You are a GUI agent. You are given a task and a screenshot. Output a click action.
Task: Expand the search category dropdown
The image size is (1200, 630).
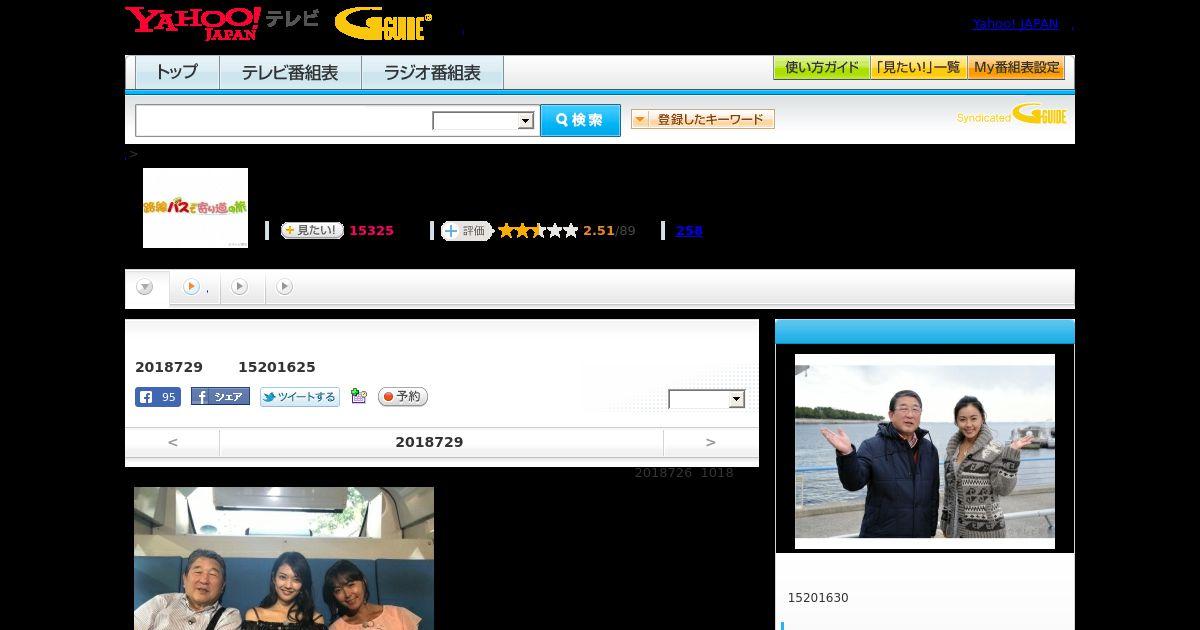(x=483, y=121)
